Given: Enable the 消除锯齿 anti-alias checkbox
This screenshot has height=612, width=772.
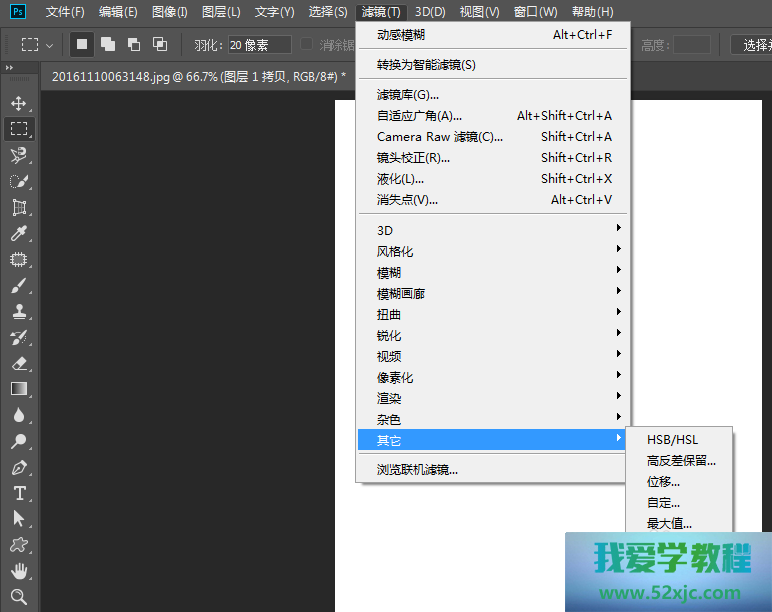Looking at the screenshot, I should click(x=308, y=45).
